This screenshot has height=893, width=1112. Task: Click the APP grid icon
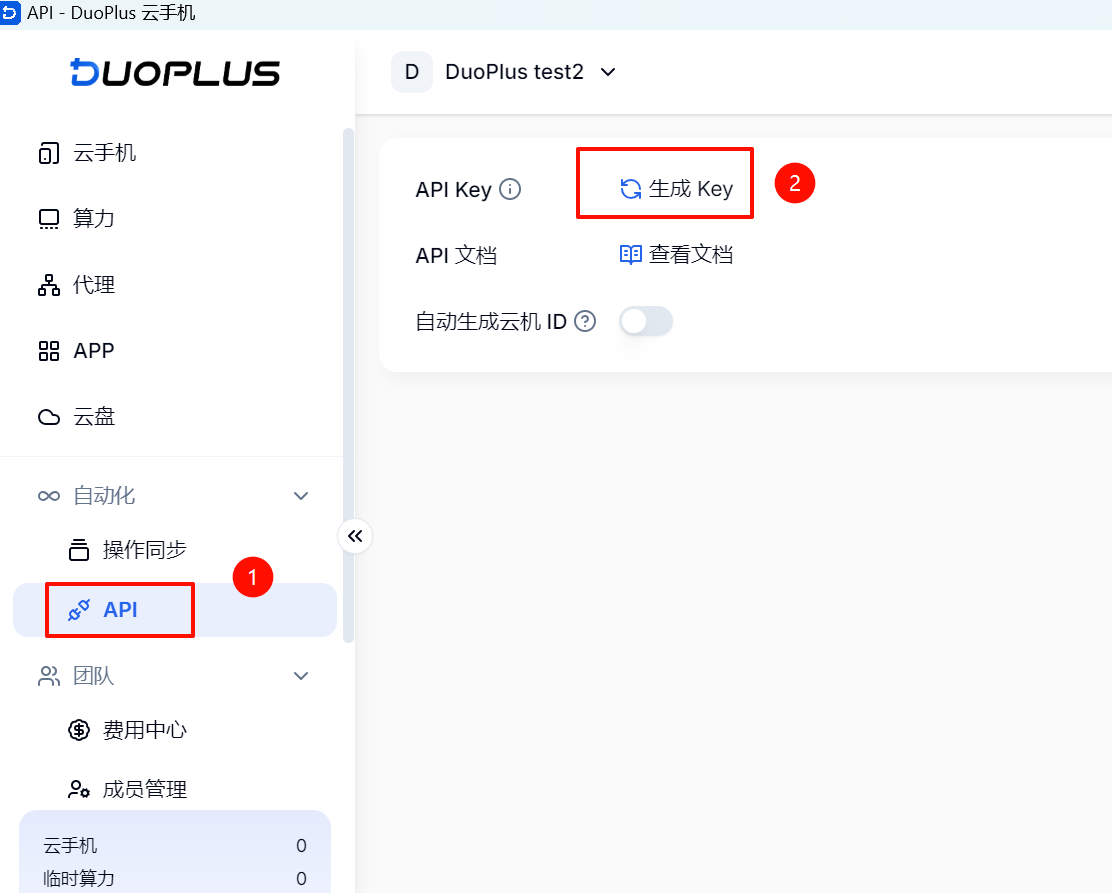(49, 351)
